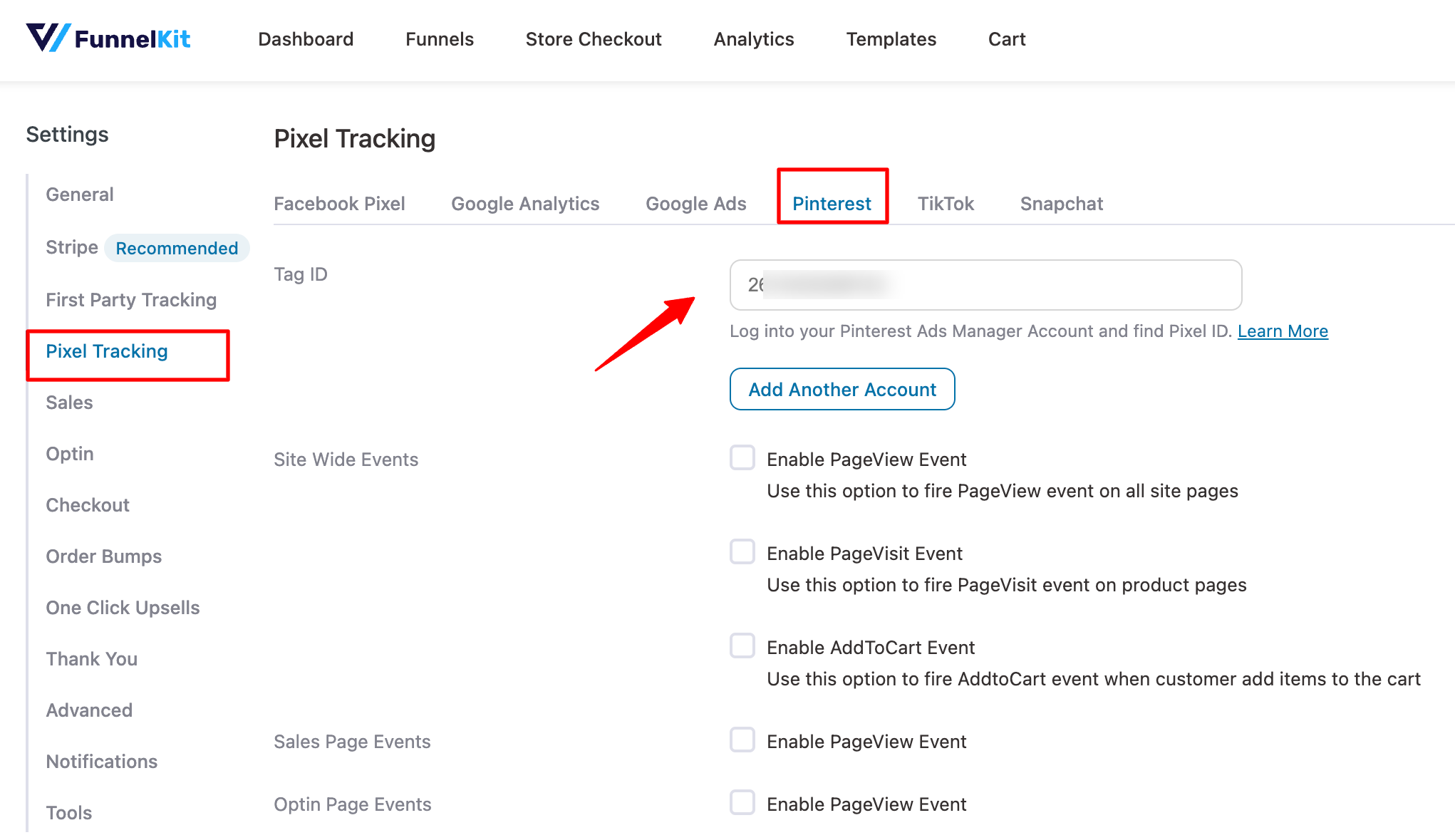Enable Optin Page PageView Event checkbox

(742, 802)
